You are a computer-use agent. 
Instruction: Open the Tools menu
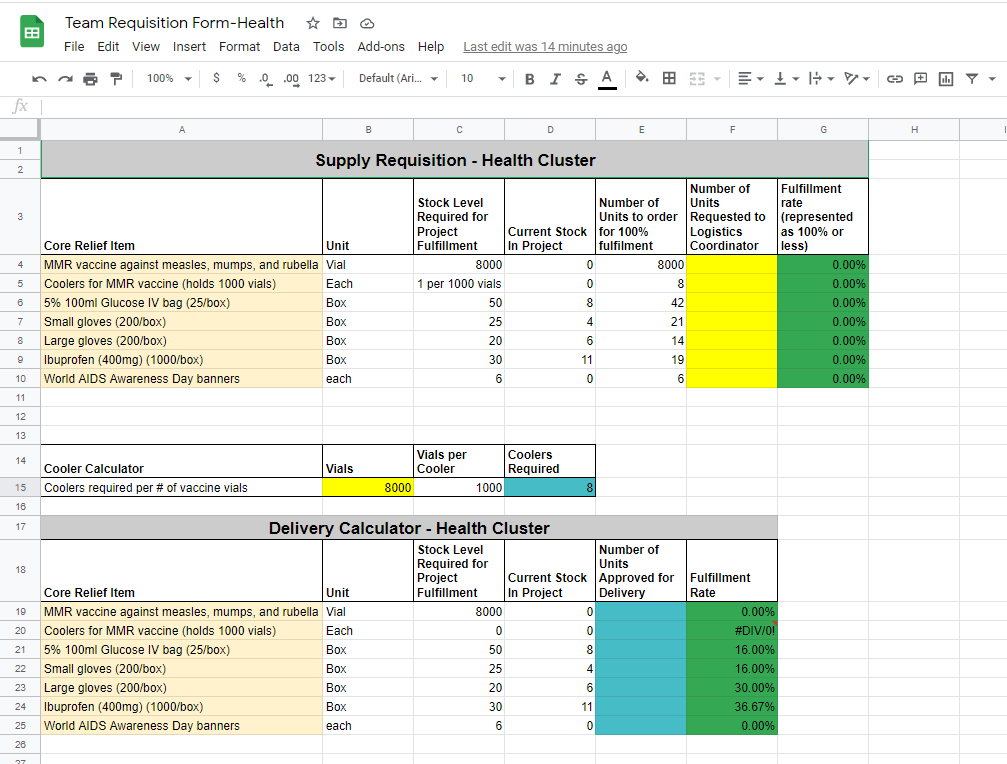click(x=328, y=46)
